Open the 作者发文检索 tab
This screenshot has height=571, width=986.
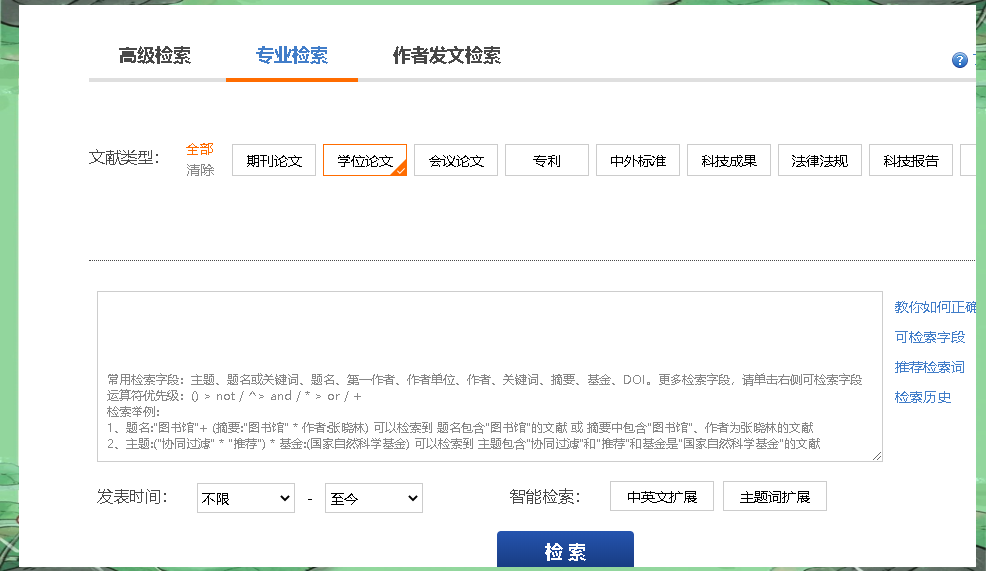[446, 56]
